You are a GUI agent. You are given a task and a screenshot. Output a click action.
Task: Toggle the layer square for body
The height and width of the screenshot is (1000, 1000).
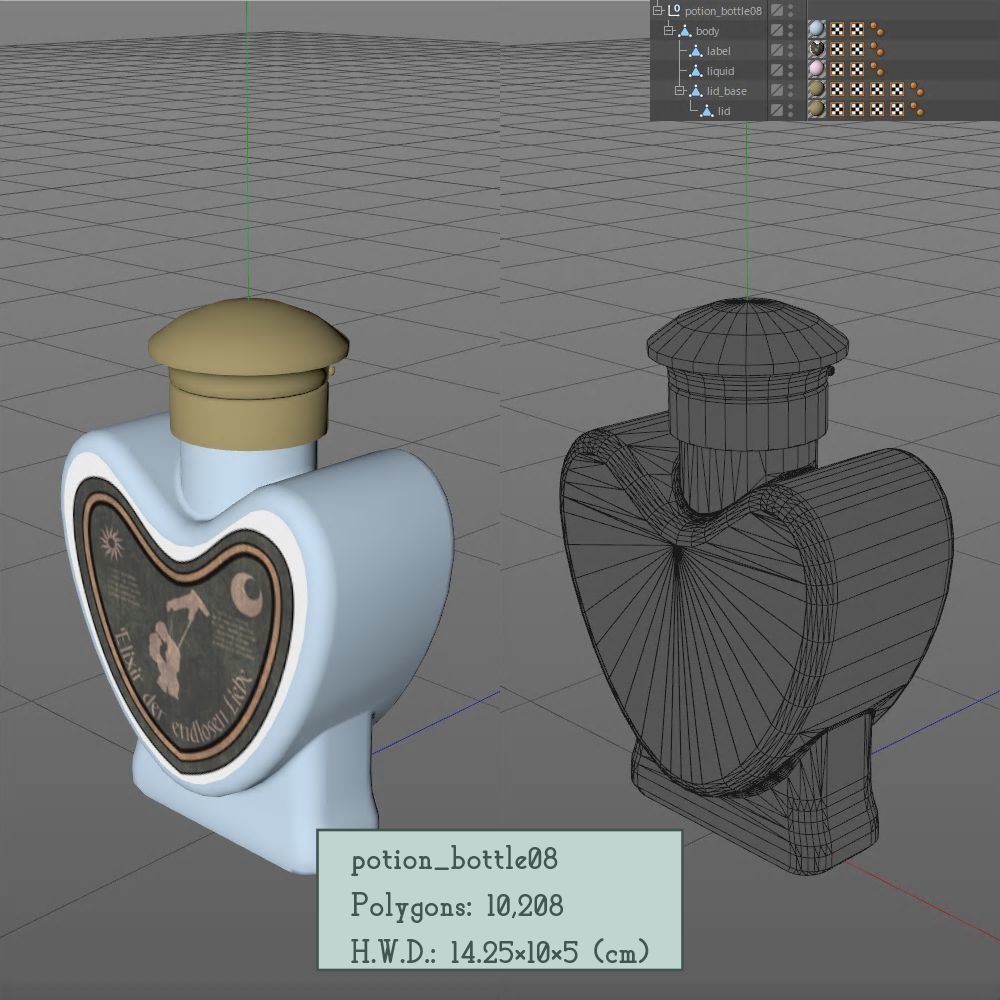776,29
